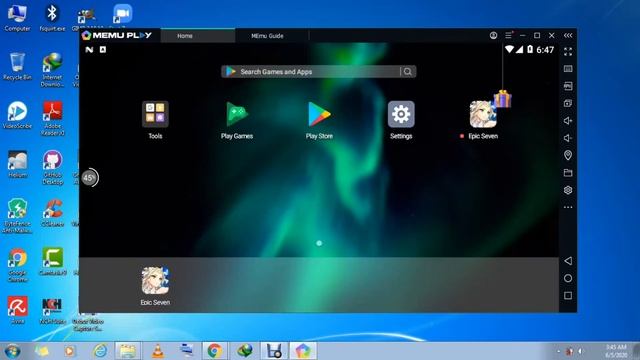Image resolution: width=640 pixels, height=360 pixels.
Task: Select the Helium desktop icon
Action: (x=17, y=164)
